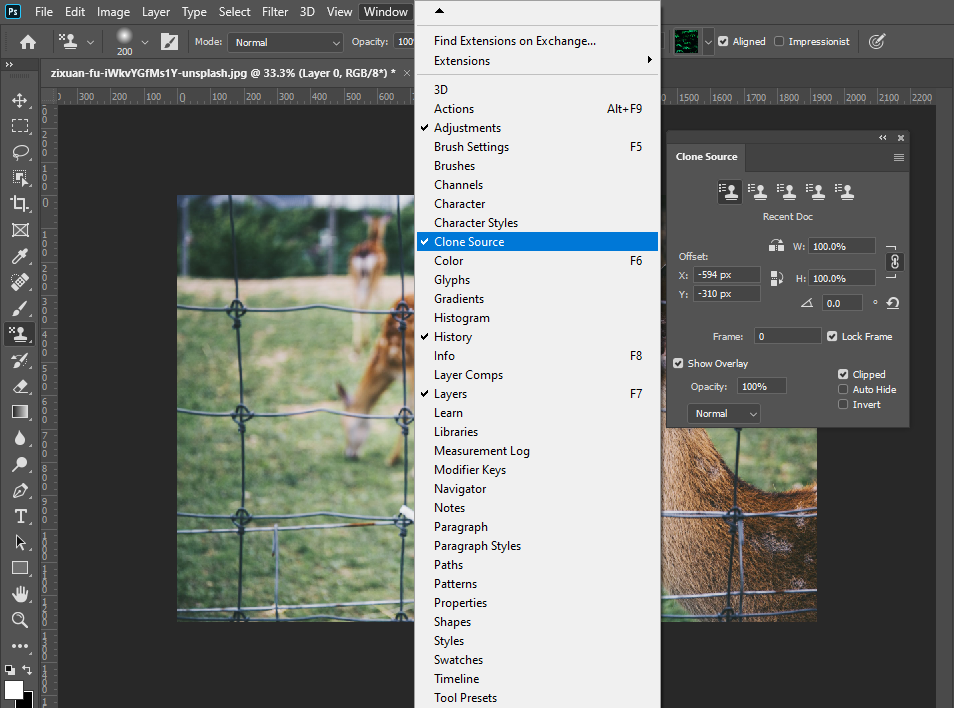
Task: Toggle the Clipped checkbox
Action: [843, 374]
